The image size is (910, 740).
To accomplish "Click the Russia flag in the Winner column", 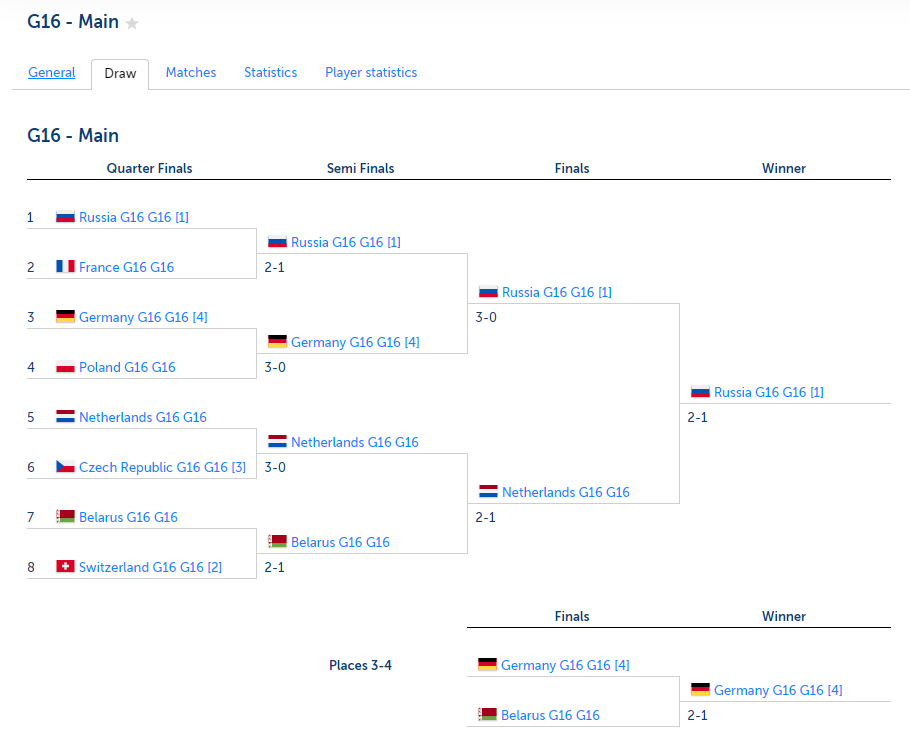I will click(x=700, y=392).
